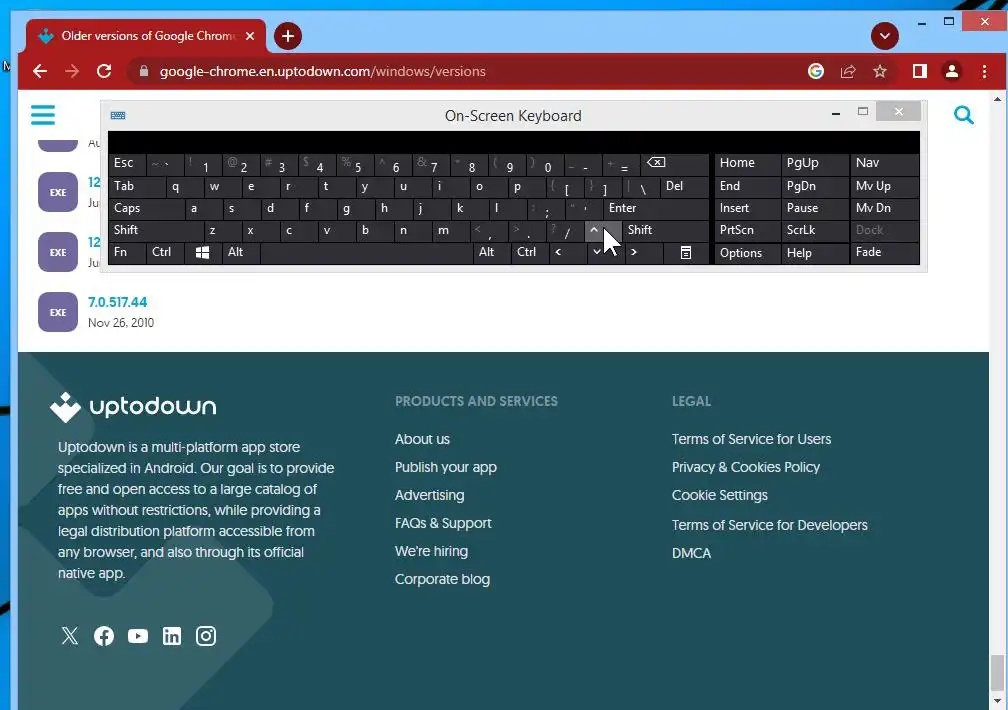Toggle the Caps key on On-Screen Keyboard

pyautogui.click(x=146, y=208)
